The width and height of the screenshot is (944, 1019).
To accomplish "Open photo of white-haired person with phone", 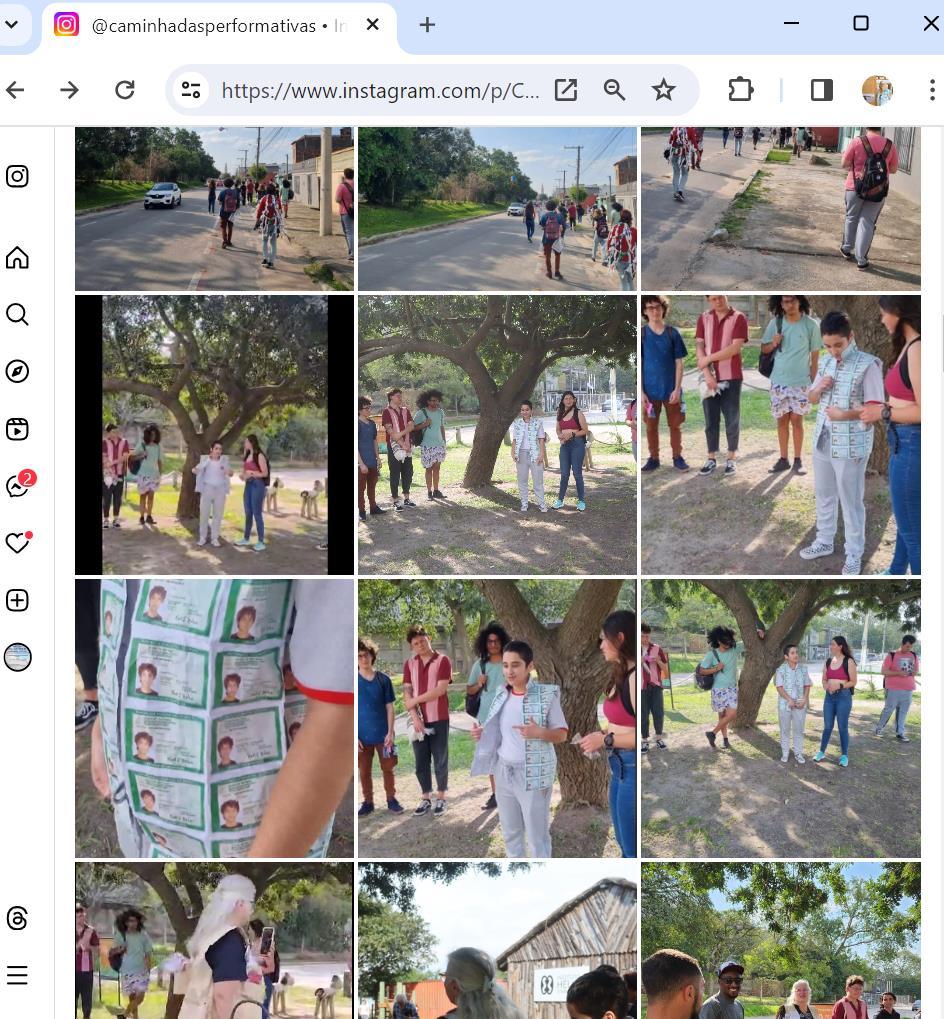I will click(214, 940).
